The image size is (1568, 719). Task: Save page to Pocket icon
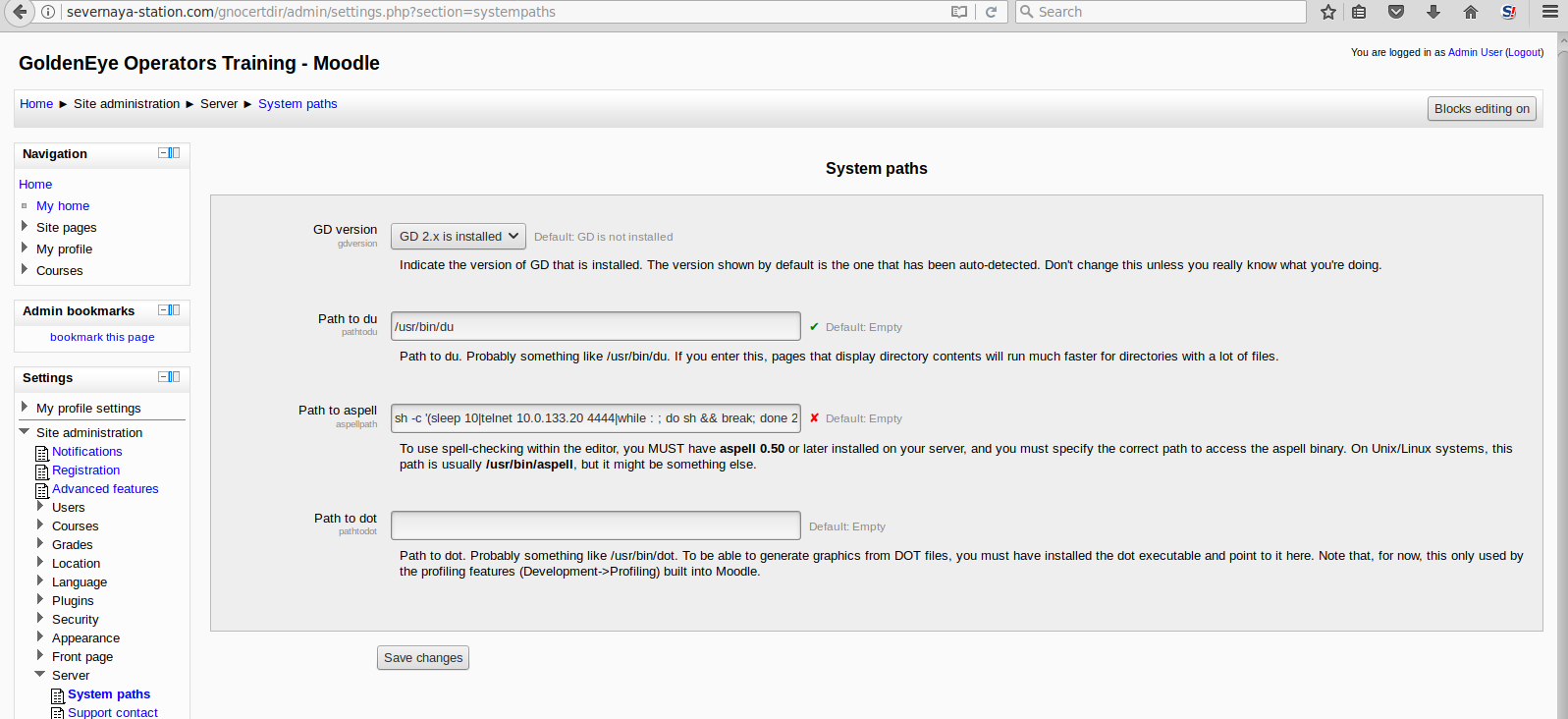coord(1396,12)
